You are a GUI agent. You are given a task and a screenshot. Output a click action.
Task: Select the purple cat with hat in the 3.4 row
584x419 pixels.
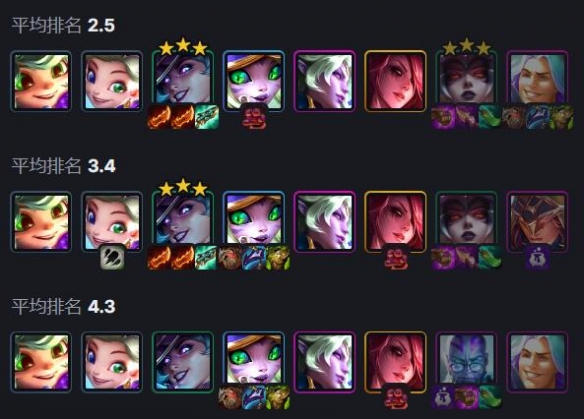click(x=254, y=222)
